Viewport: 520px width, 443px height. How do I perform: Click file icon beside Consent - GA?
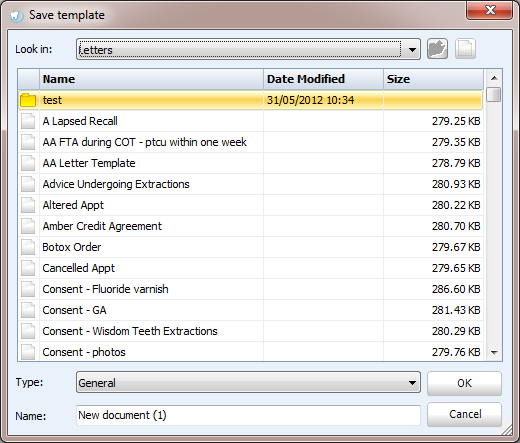click(28, 310)
